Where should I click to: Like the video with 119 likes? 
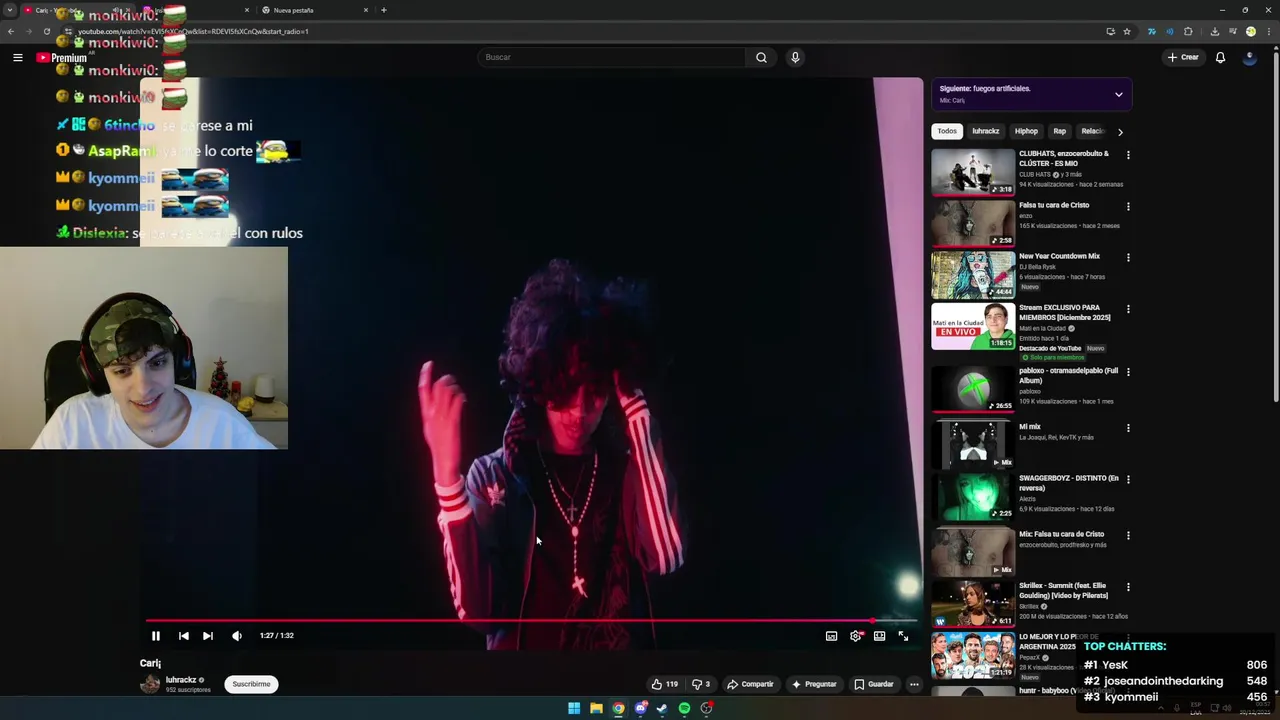664,684
